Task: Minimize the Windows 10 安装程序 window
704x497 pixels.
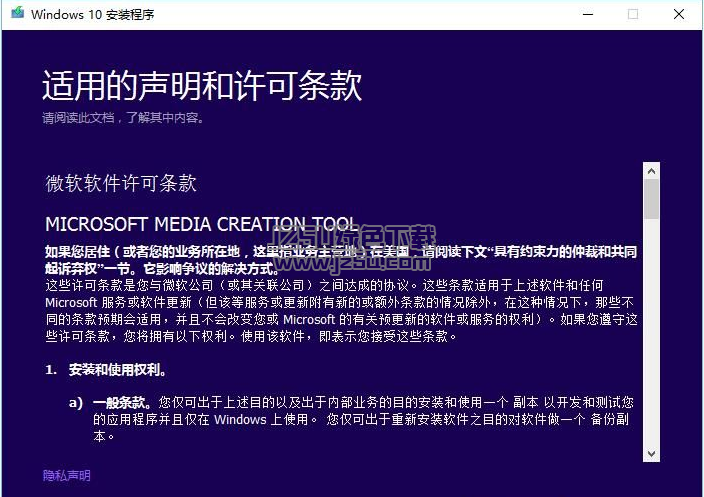Action: click(x=588, y=14)
